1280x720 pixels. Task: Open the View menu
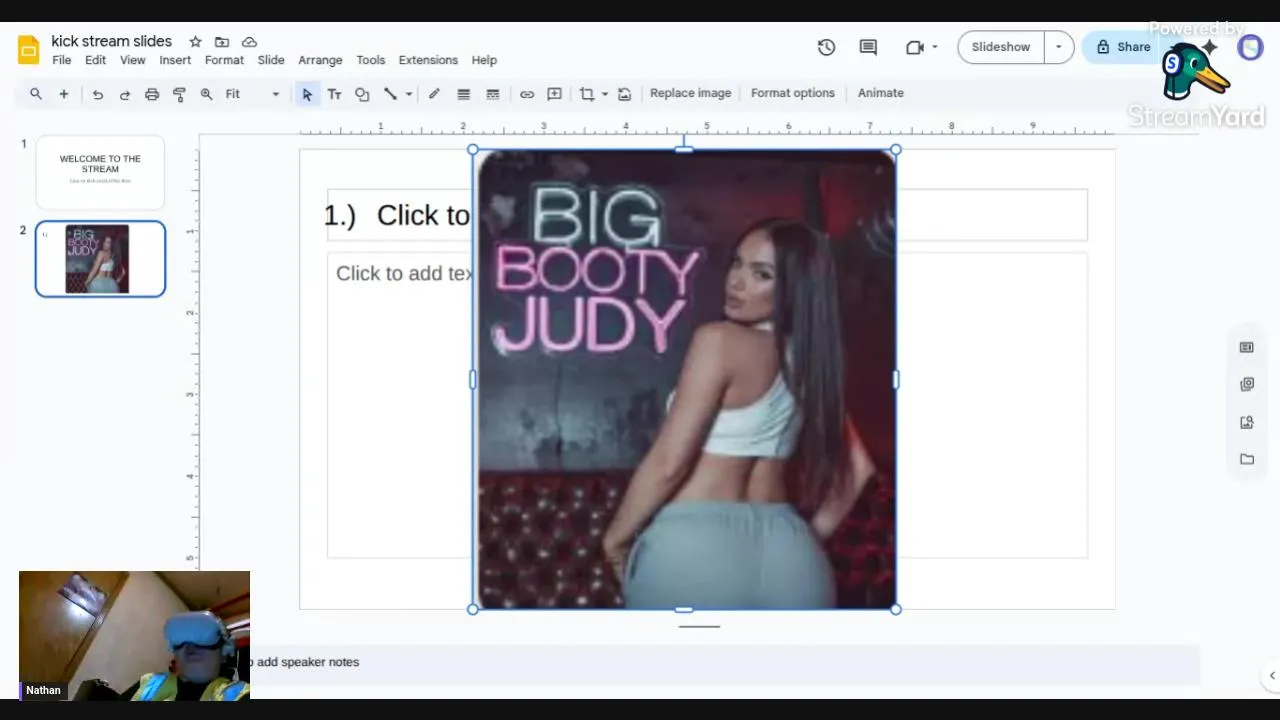pos(133,60)
